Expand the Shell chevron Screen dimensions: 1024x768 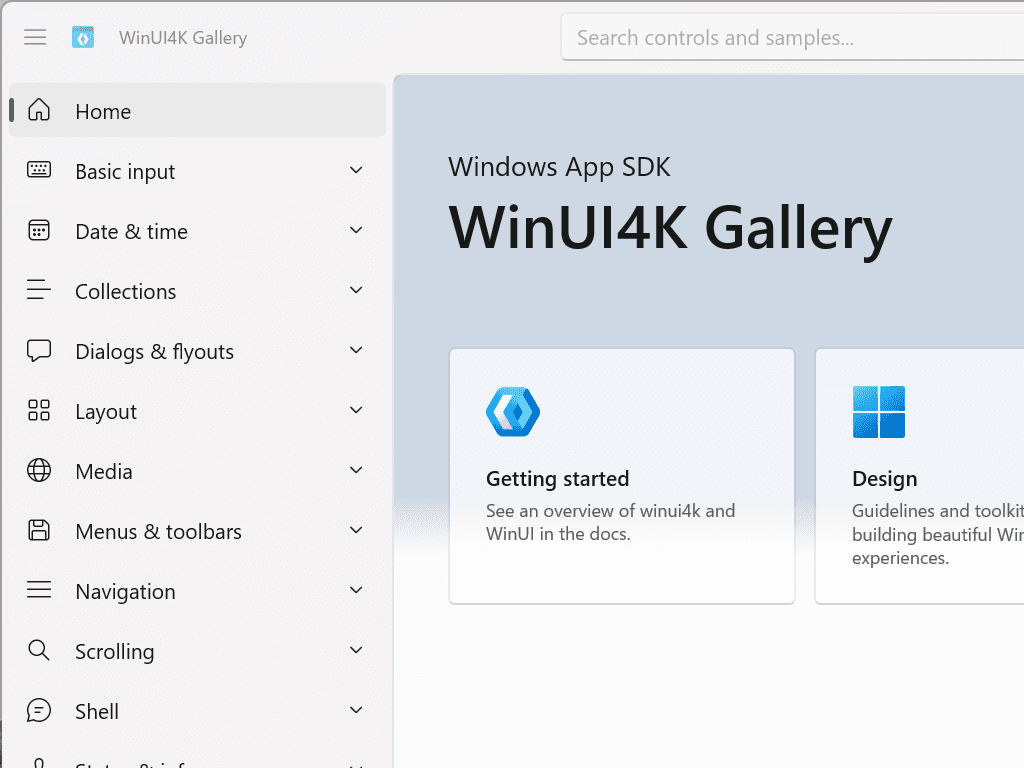tap(356, 710)
